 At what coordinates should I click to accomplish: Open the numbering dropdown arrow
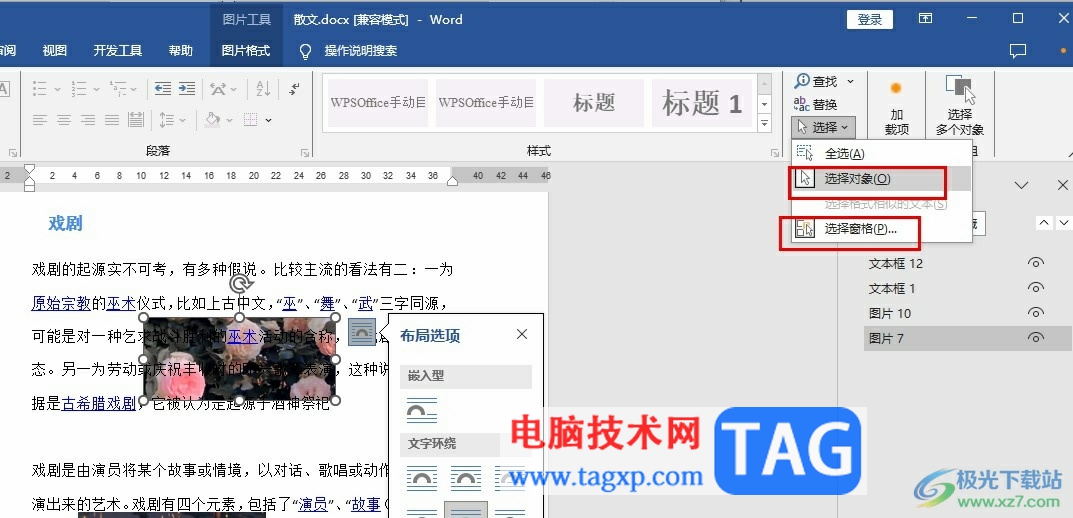coord(96,89)
